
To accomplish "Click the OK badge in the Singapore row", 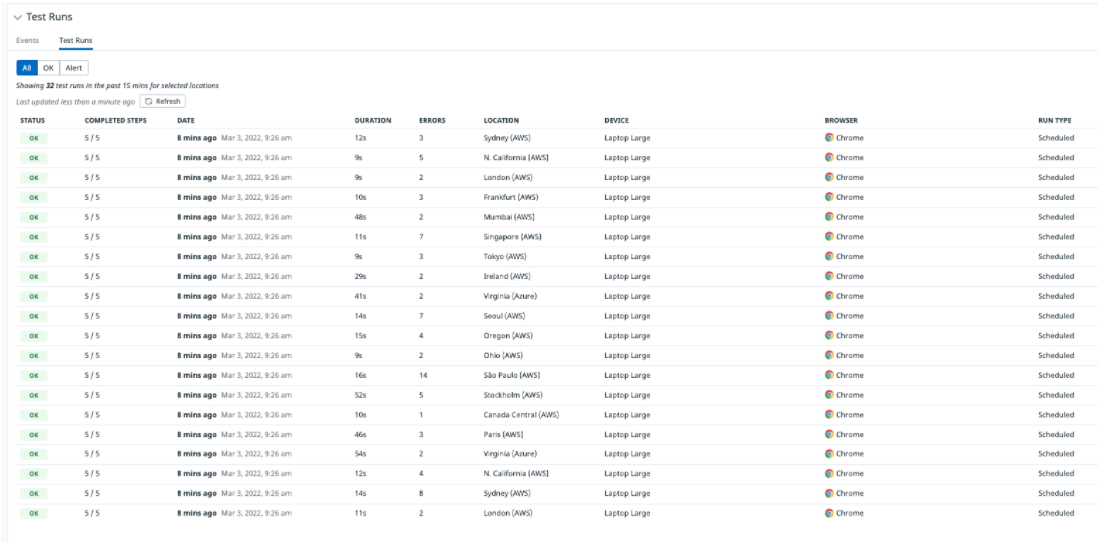I will pos(34,237).
